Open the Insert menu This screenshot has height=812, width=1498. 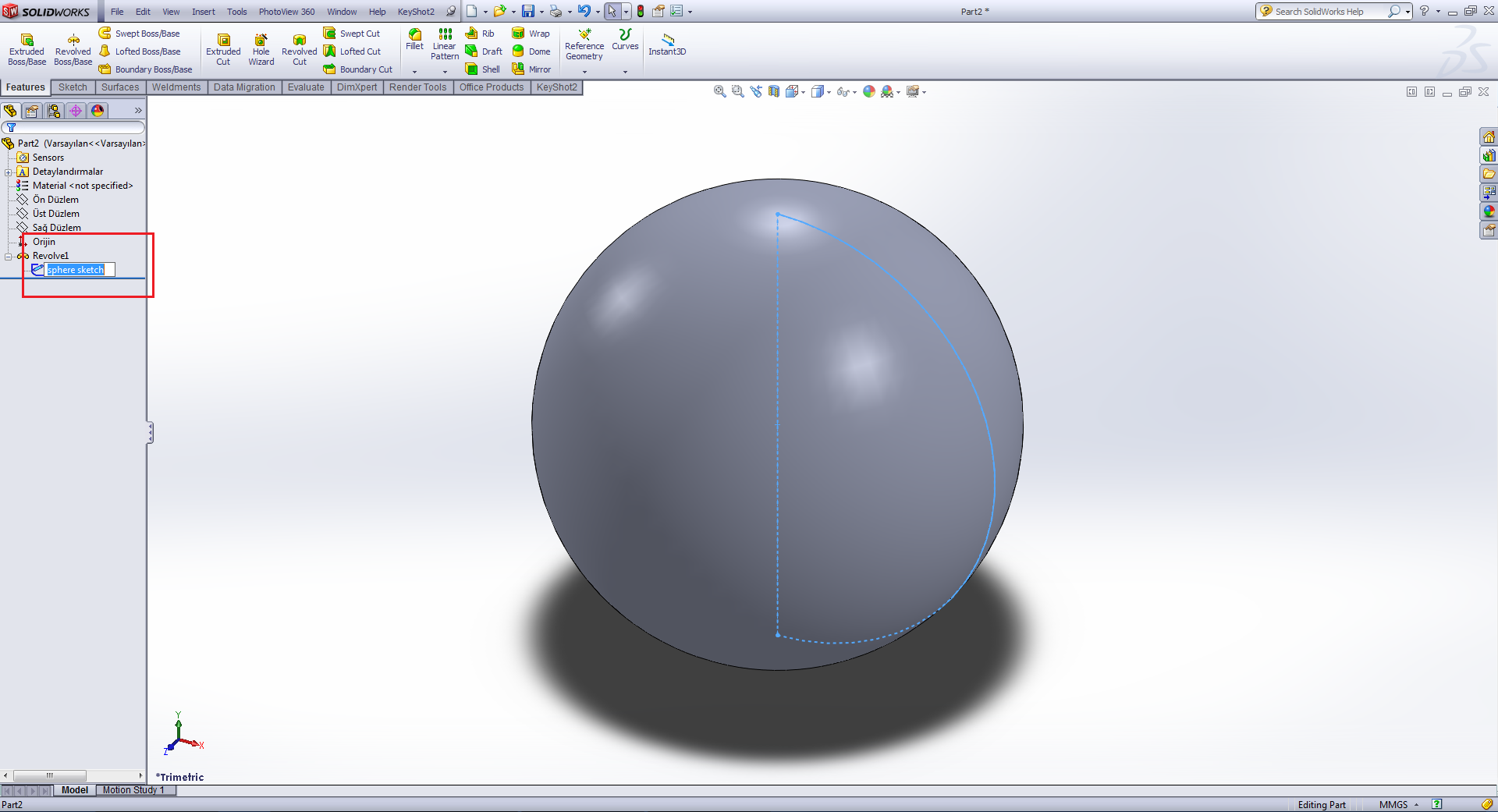pos(203,12)
